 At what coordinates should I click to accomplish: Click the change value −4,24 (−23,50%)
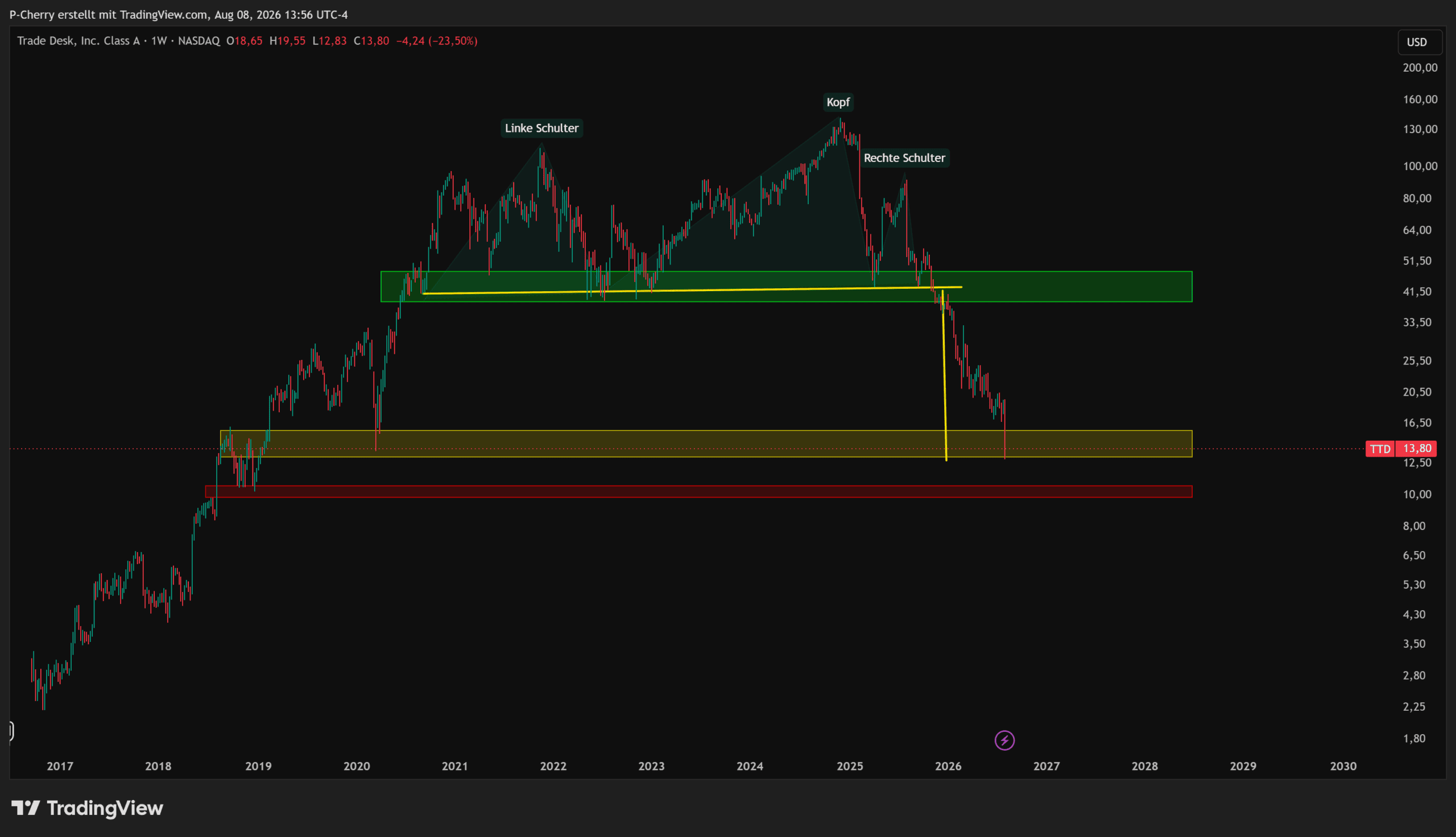coord(437,41)
